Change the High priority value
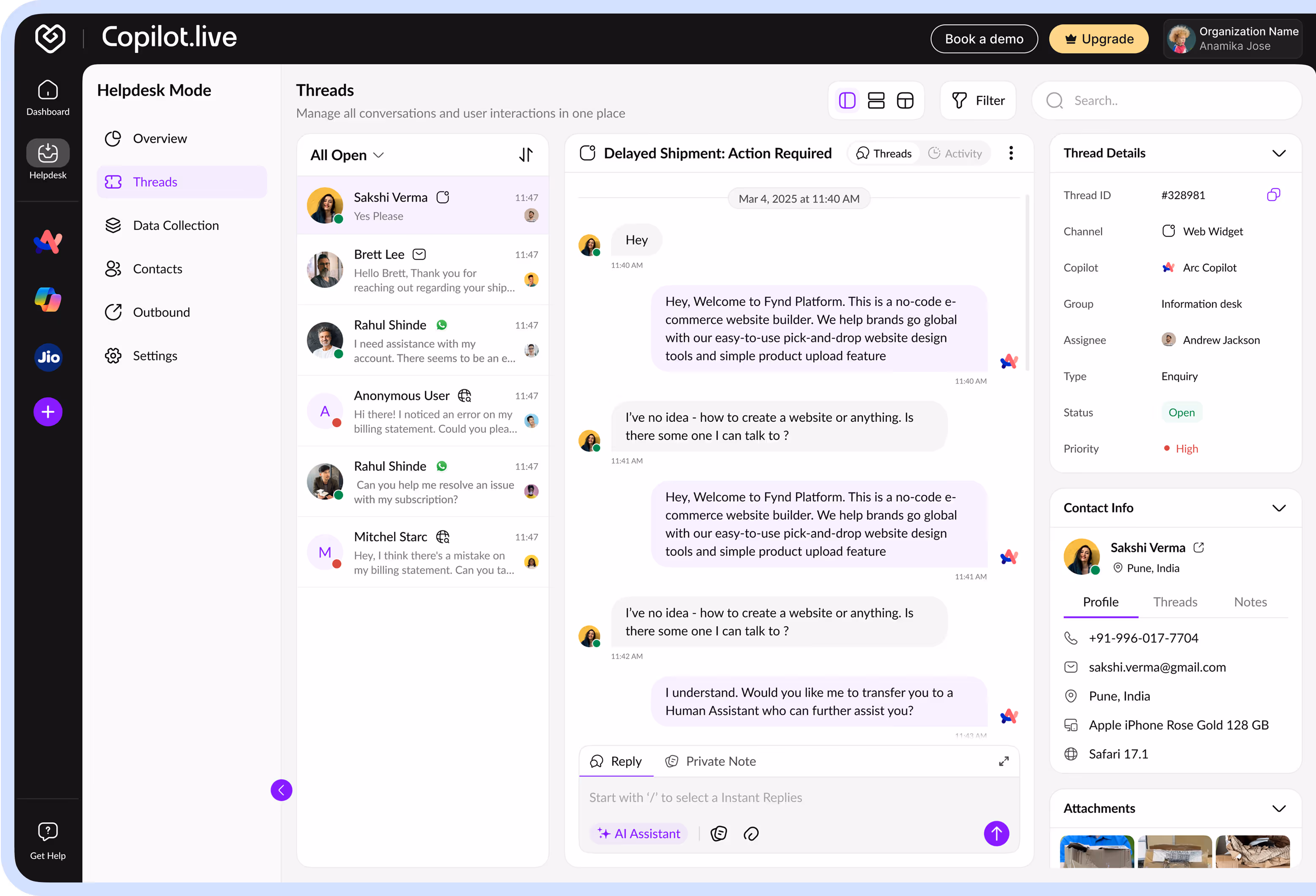The height and width of the screenshot is (896, 1316). pyautogui.click(x=1181, y=448)
